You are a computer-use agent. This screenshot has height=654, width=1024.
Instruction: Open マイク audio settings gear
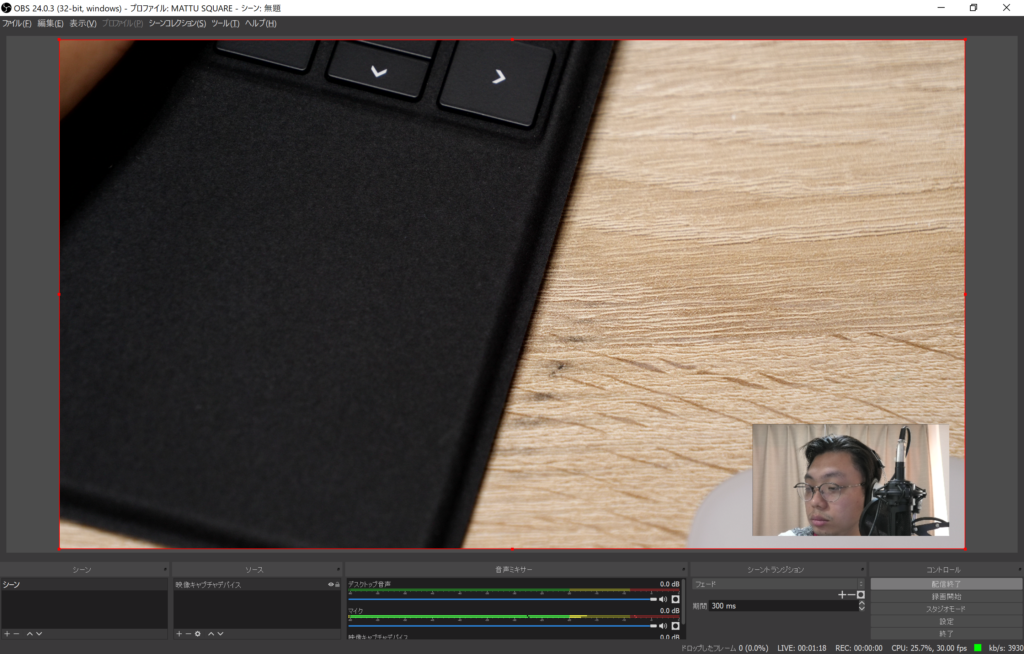click(675, 626)
